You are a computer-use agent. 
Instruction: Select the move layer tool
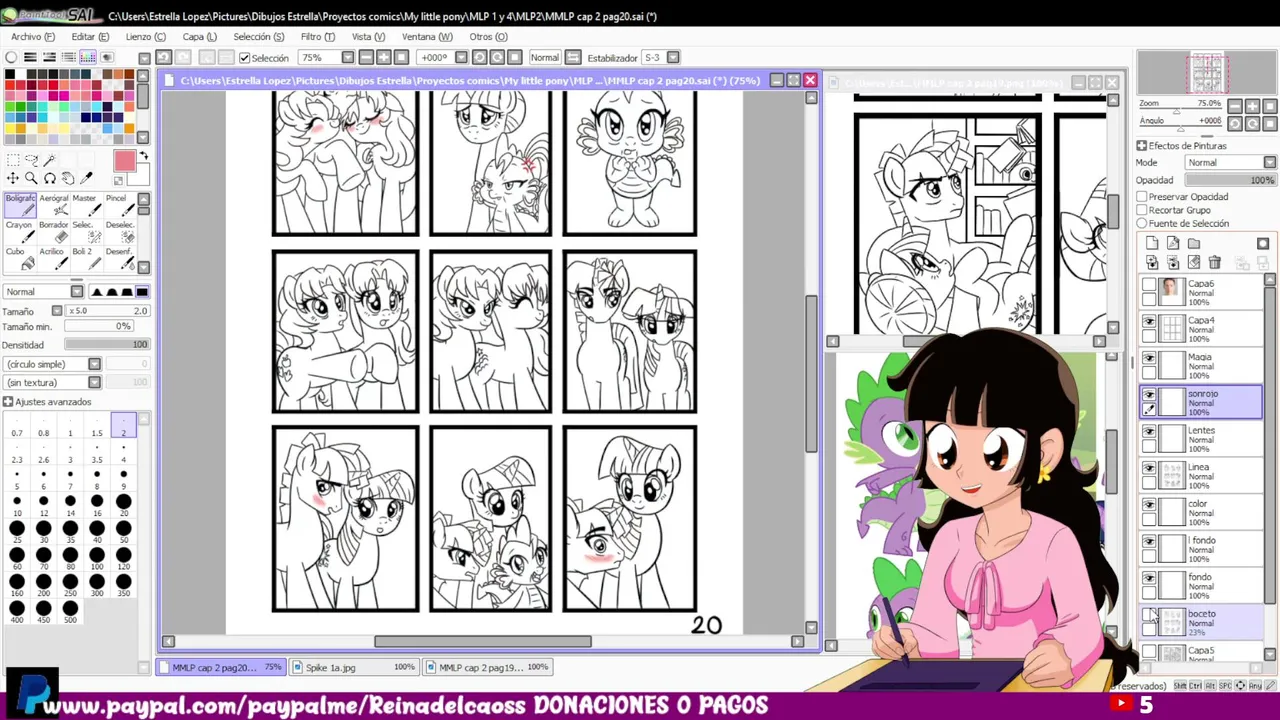pyautogui.click(x=13, y=178)
